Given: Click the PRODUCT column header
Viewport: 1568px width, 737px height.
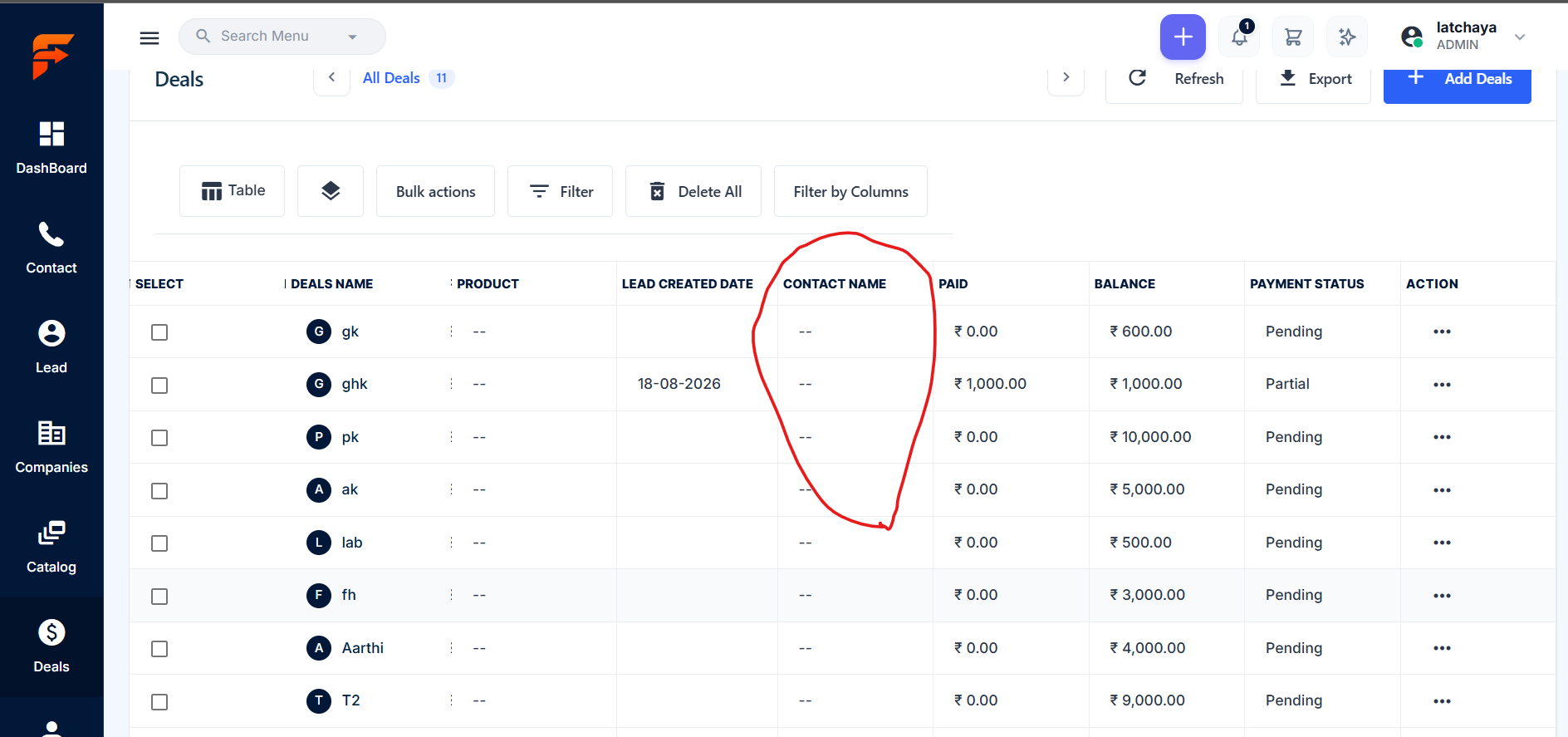Looking at the screenshot, I should 488,284.
